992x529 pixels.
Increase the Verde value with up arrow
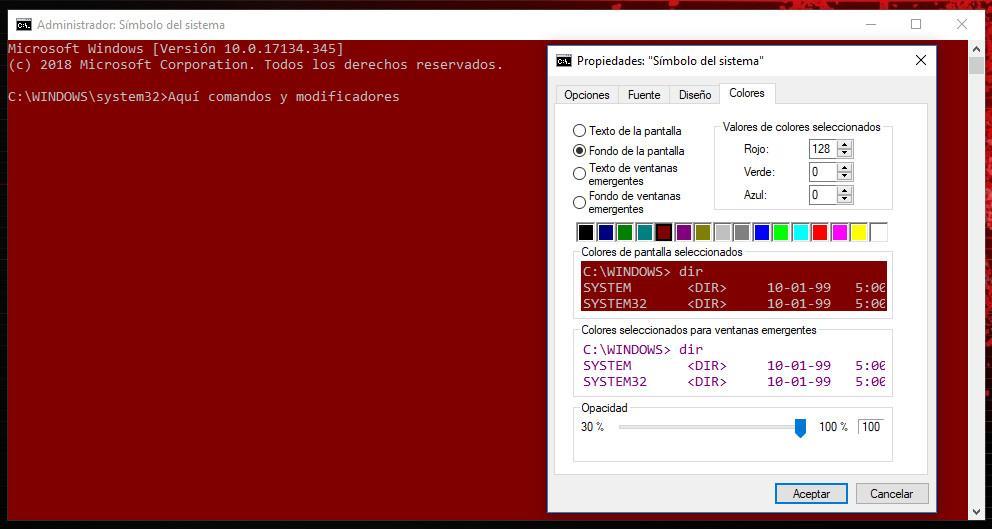point(845,168)
